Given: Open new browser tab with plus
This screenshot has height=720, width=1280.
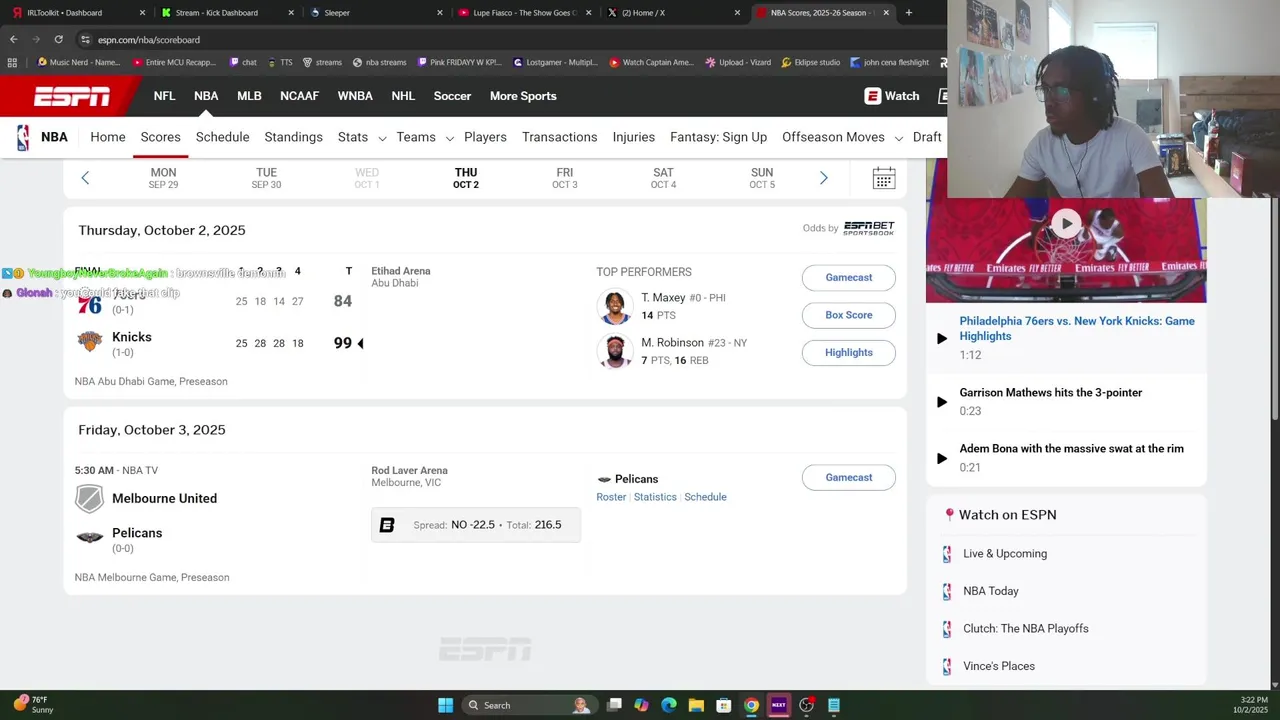Looking at the screenshot, I should 909,13.
